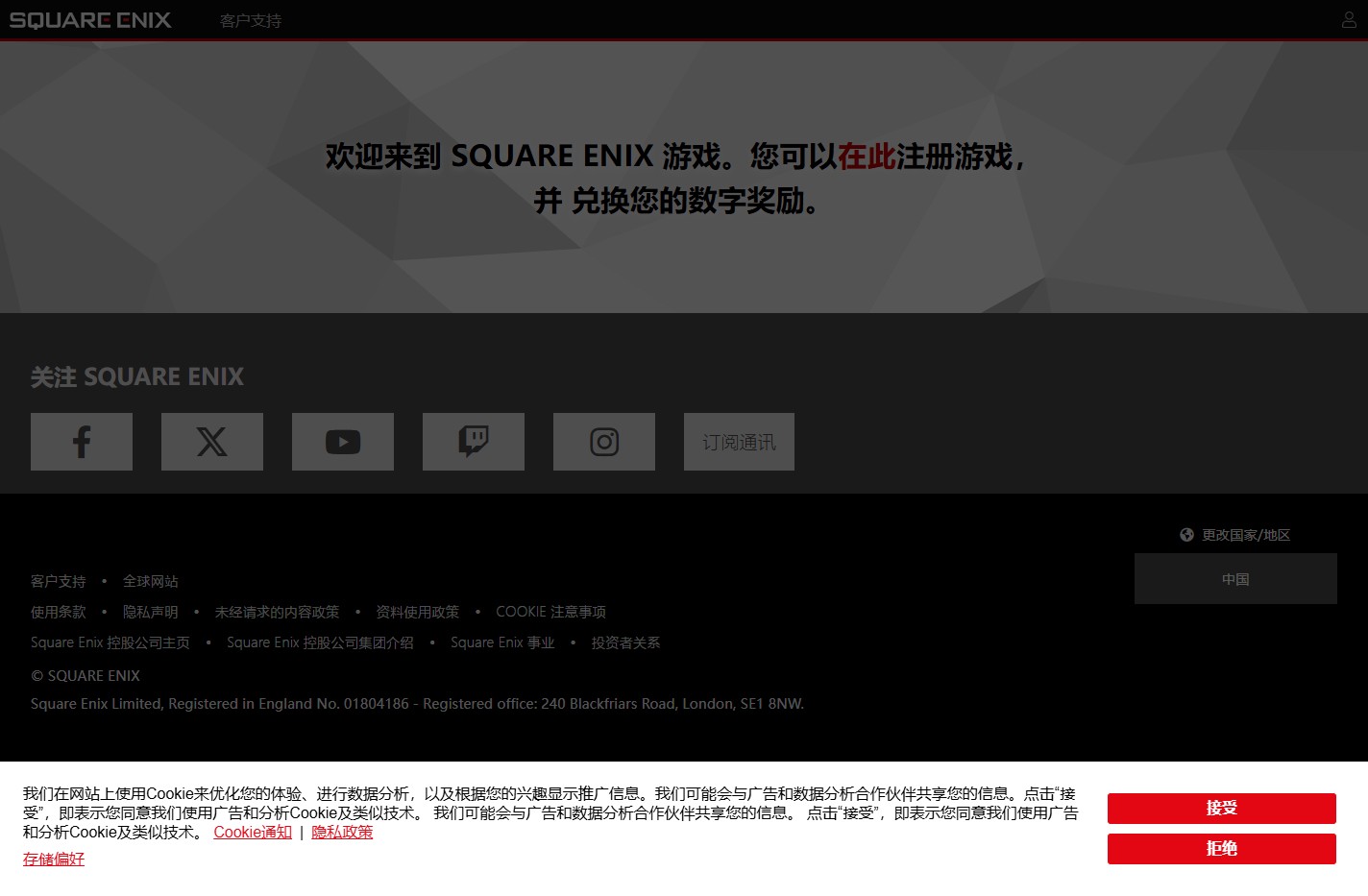Open the Square Enix 事业 link

point(503,642)
